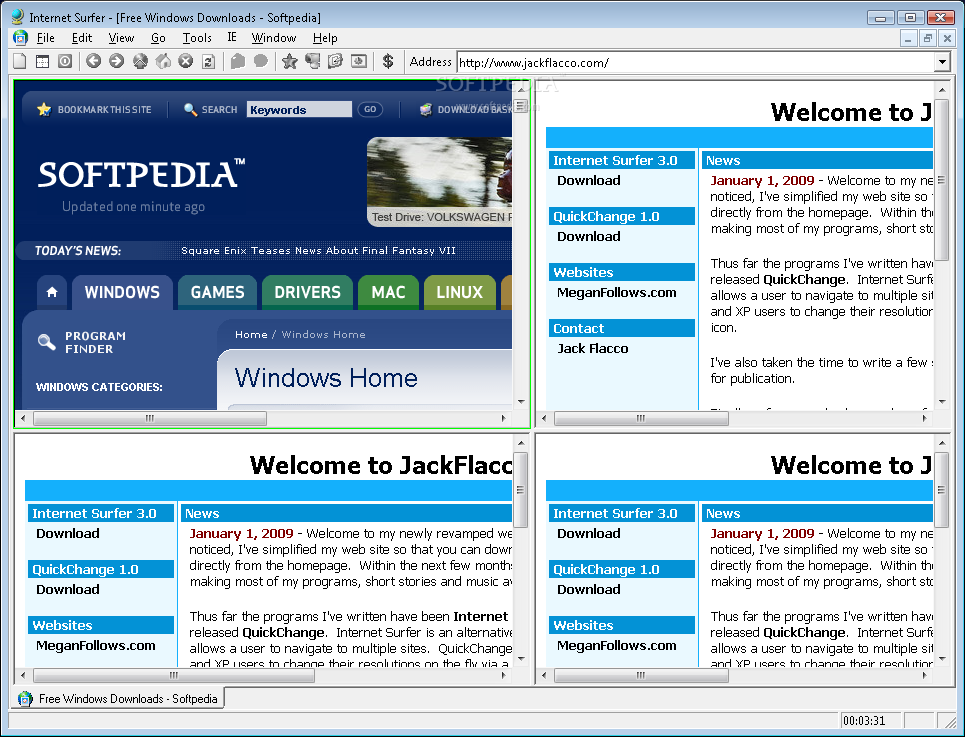The image size is (965, 737).
Task: Open the Window menu
Action: (x=274, y=38)
